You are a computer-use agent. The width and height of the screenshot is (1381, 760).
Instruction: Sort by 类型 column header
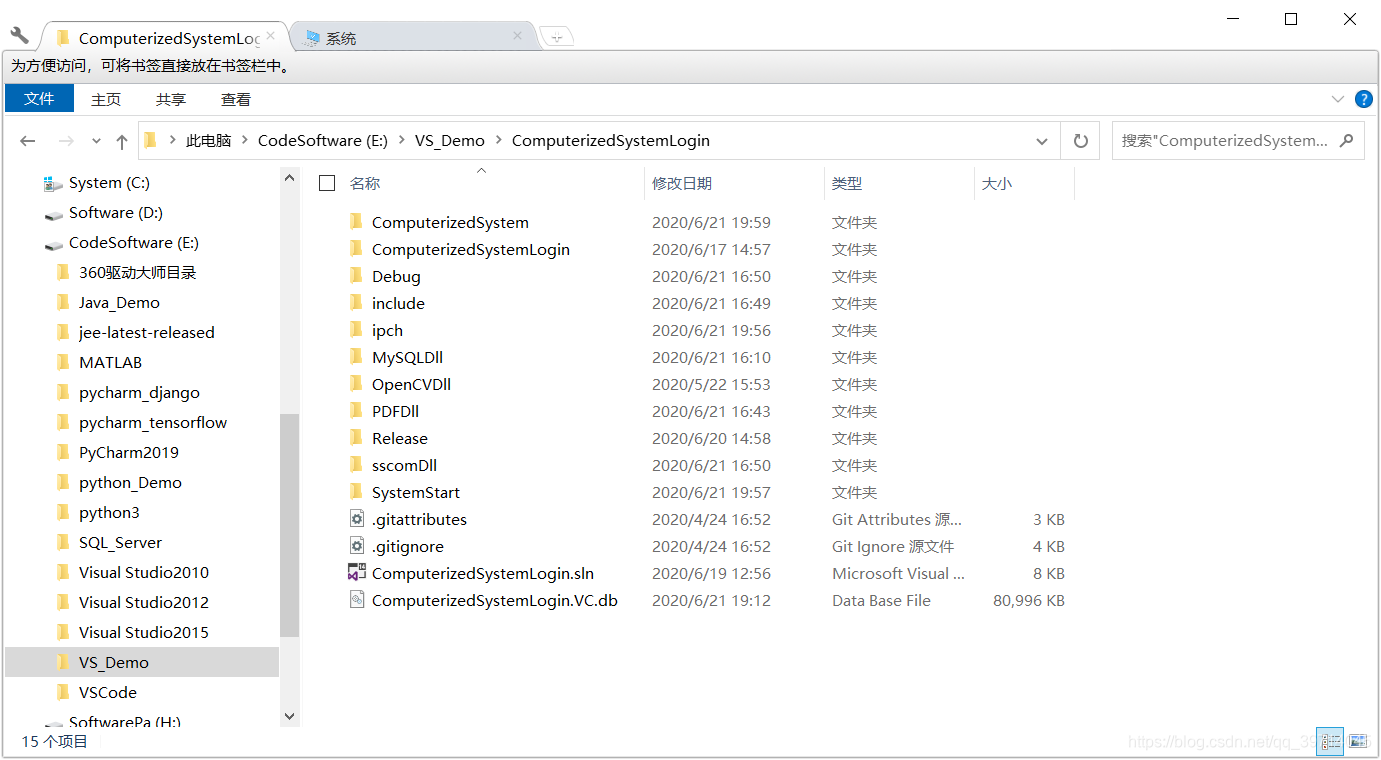click(847, 184)
